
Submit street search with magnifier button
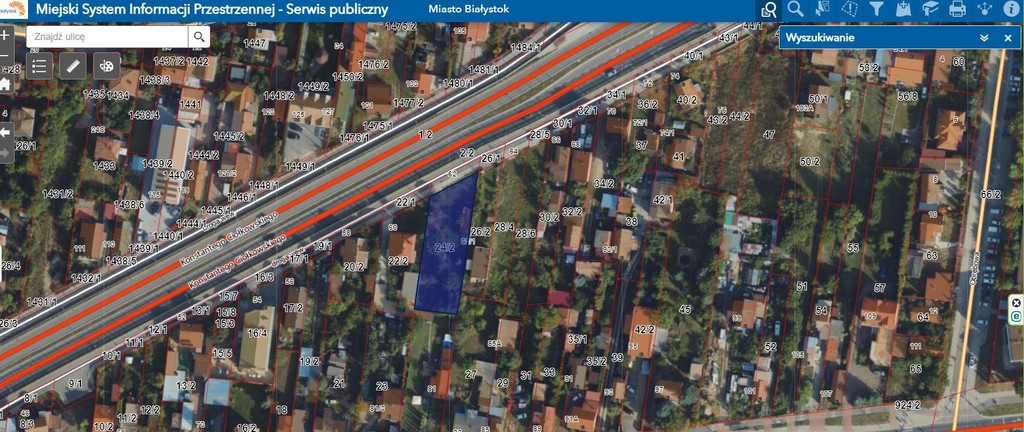(x=200, y=37)
